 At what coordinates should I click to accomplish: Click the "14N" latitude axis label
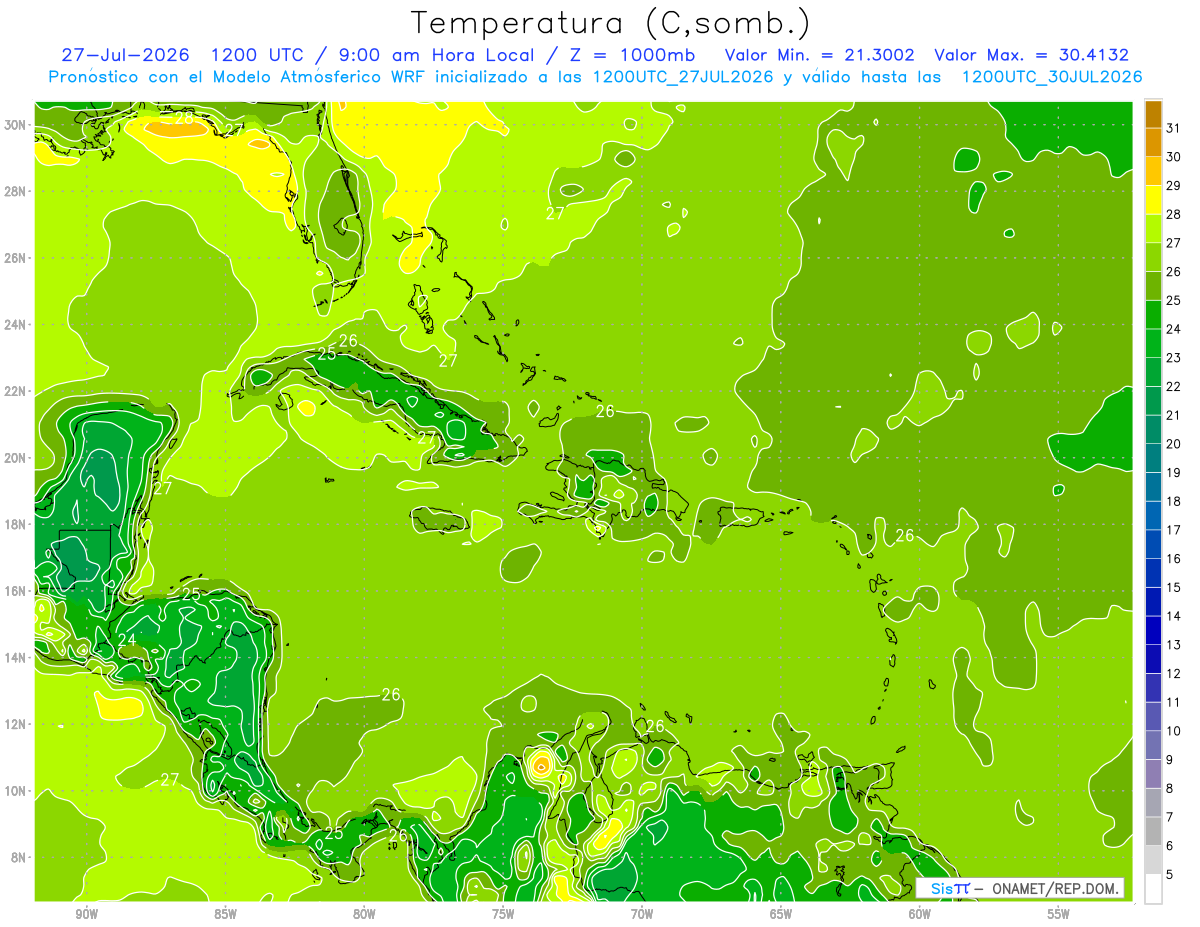click(x=15, y=658)
